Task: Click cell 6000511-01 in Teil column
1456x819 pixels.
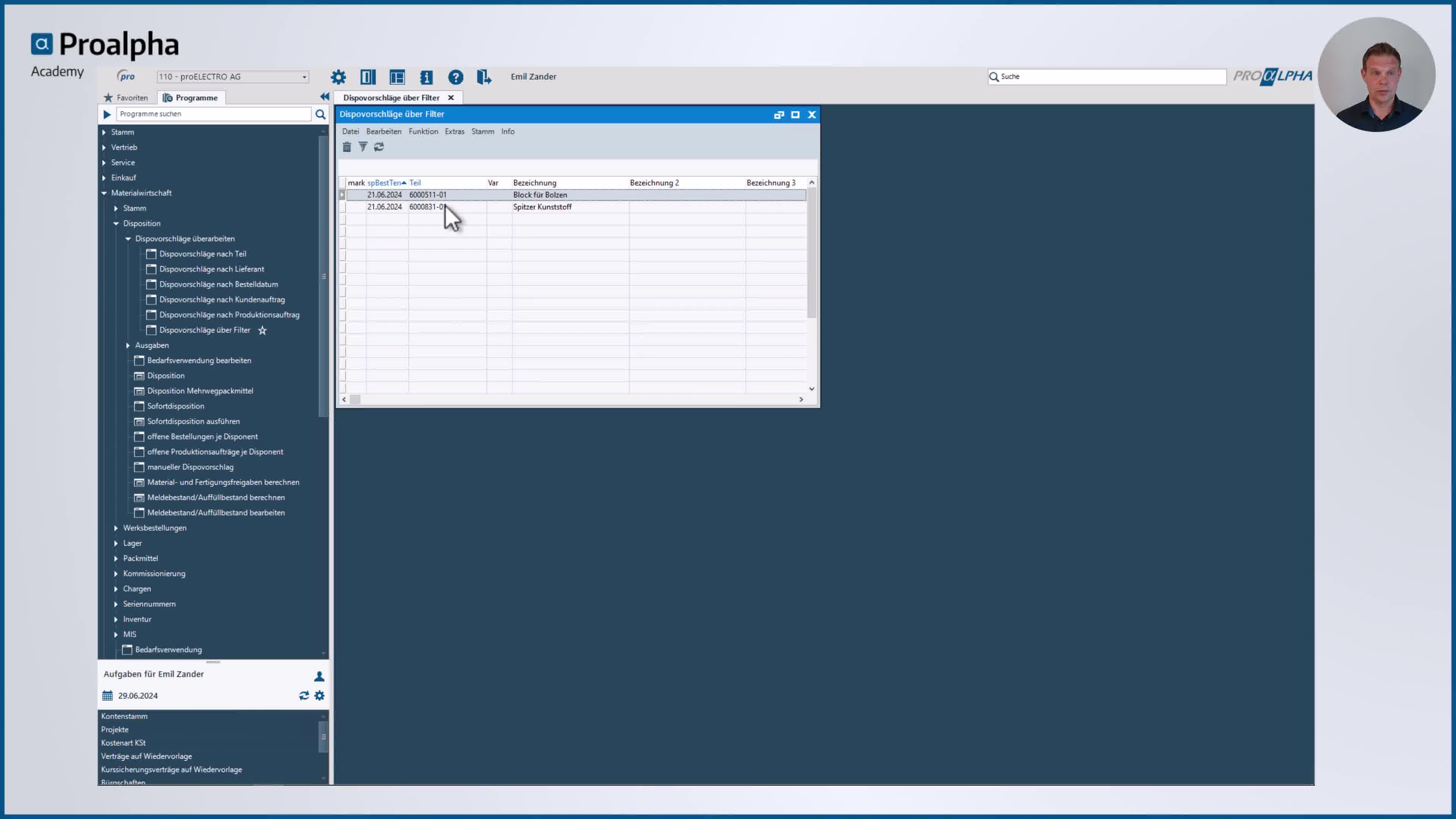Action: point(447,195)
